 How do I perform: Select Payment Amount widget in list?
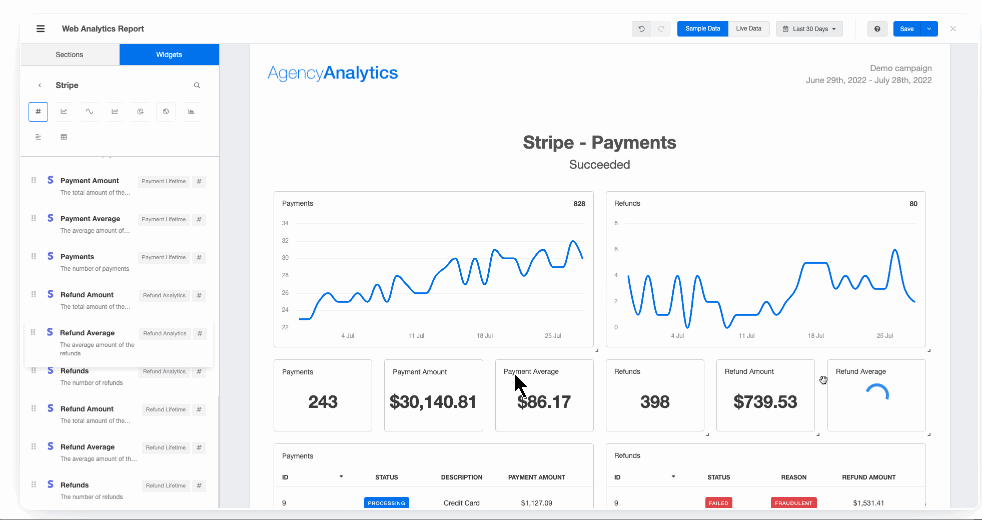(90, 181)
